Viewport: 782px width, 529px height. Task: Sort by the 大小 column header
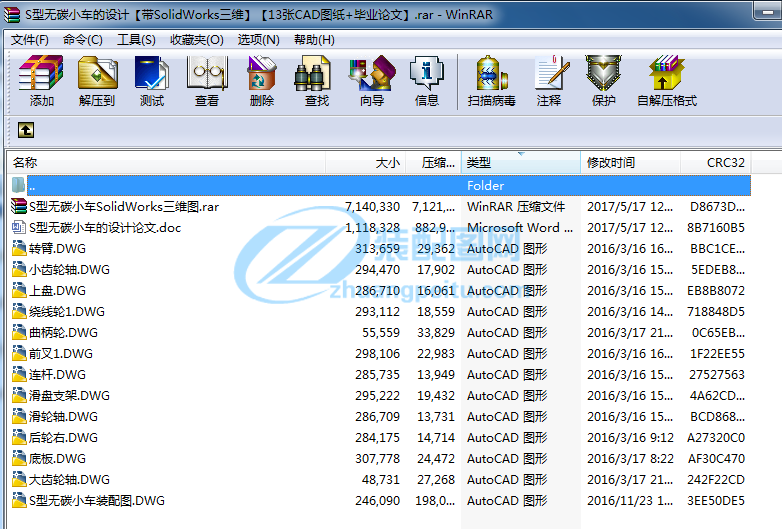tap(366, 163)
